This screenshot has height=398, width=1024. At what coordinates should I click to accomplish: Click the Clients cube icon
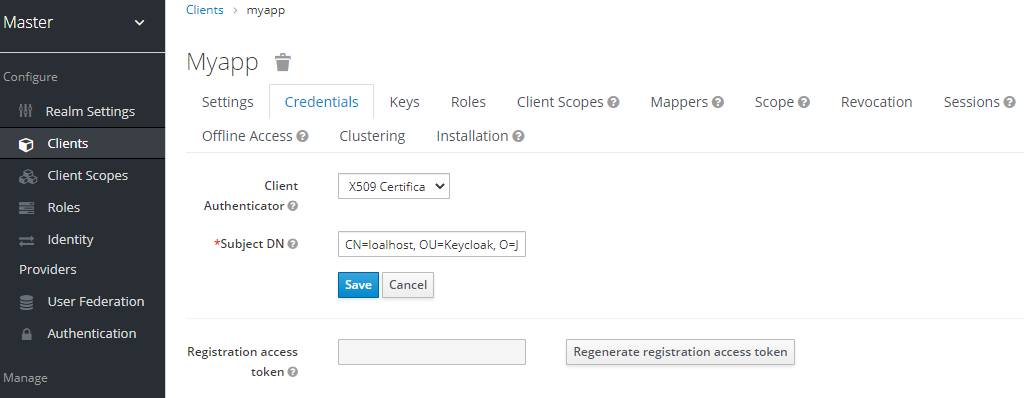(x=26, y=144)
